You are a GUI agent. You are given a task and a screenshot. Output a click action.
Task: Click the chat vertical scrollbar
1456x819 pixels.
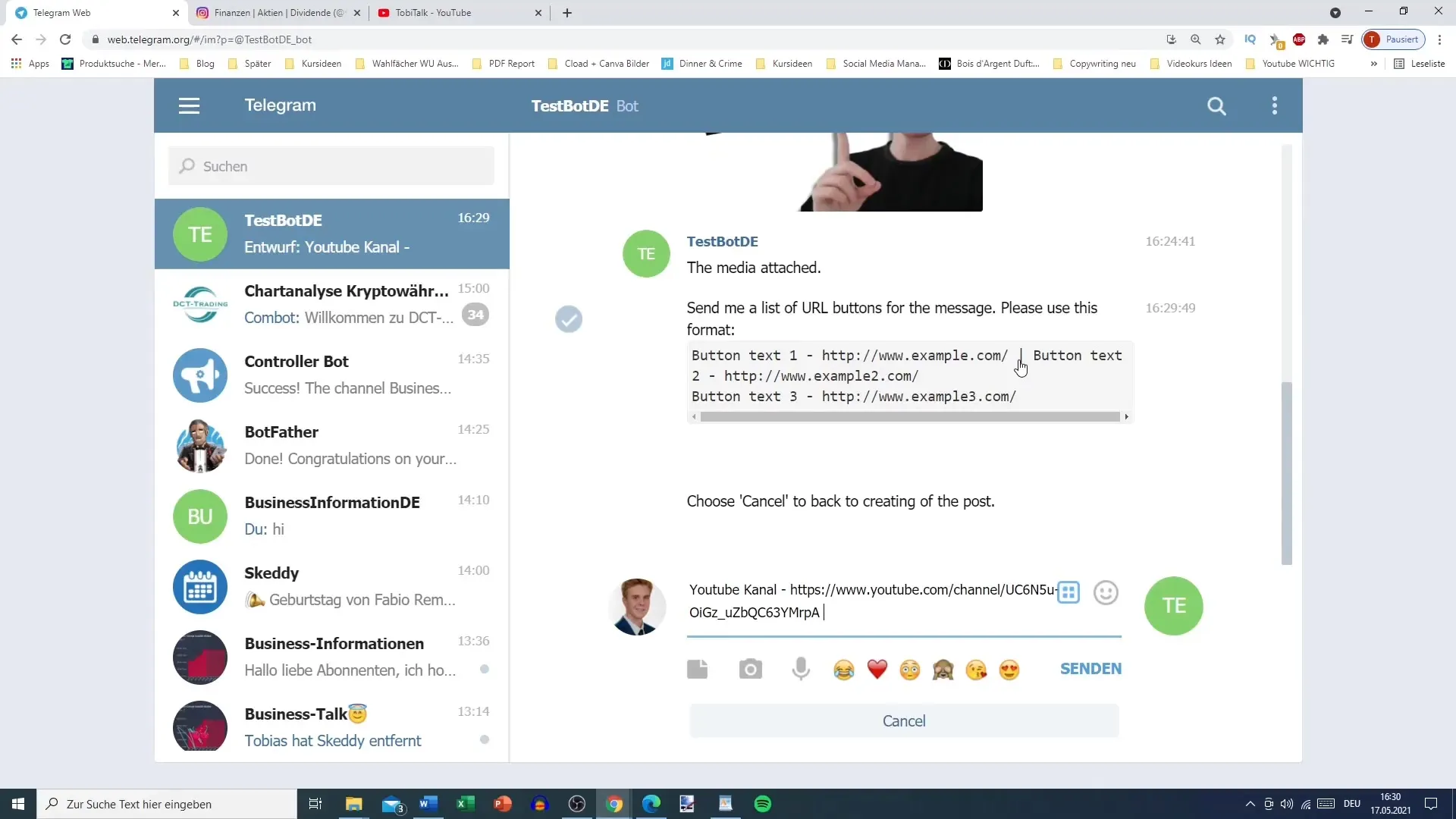[x=1286, y=473]
